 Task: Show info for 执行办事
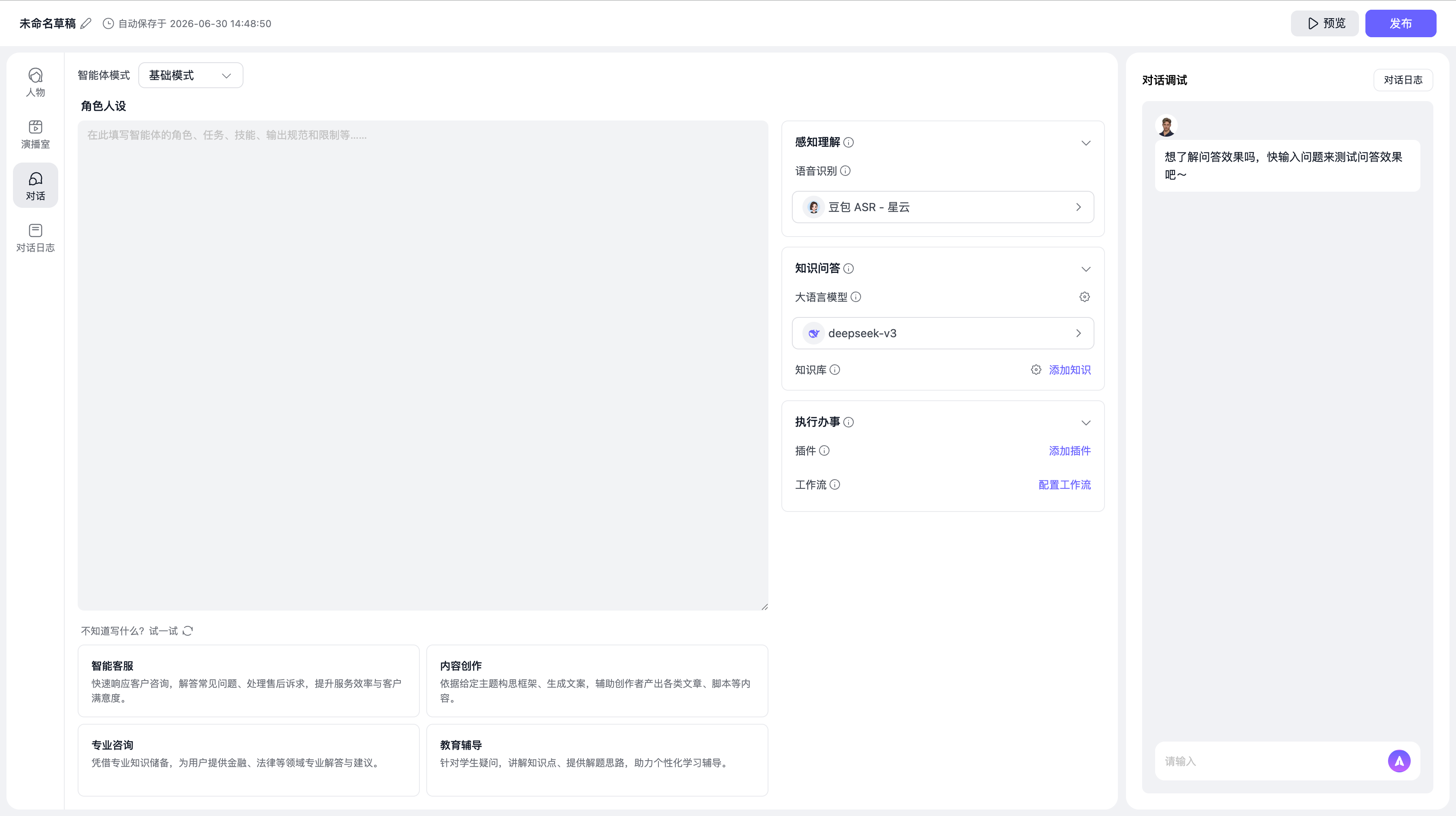[x=849, y=422]
